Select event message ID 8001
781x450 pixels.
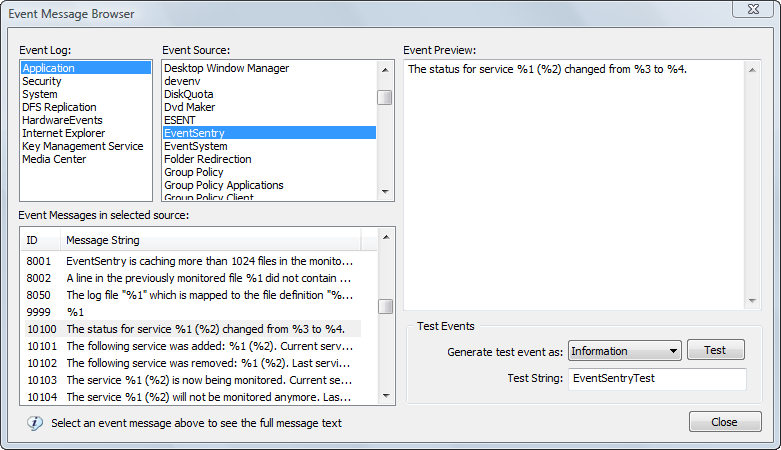click(193, 261)
